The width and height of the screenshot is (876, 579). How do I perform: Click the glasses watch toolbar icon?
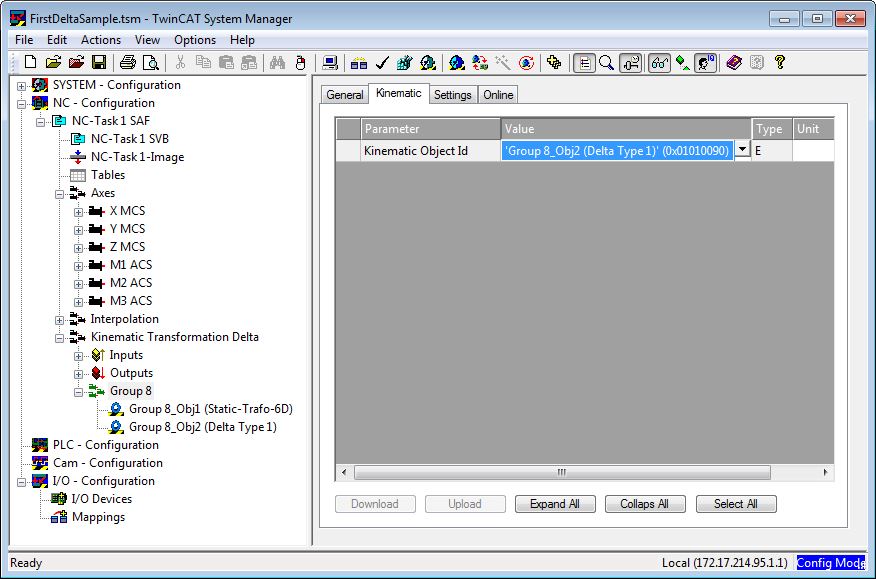[x=659, y=63]
